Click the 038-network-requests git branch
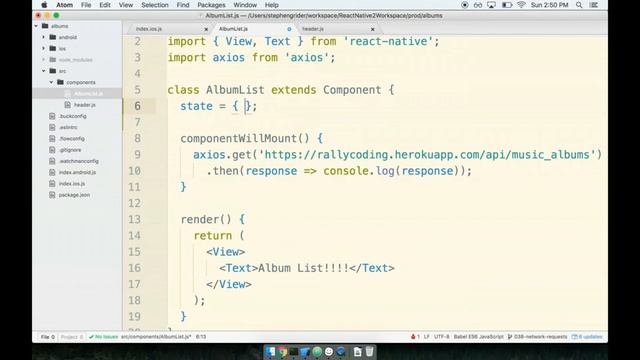Screen dimensions: 640x360 (537, 337)
